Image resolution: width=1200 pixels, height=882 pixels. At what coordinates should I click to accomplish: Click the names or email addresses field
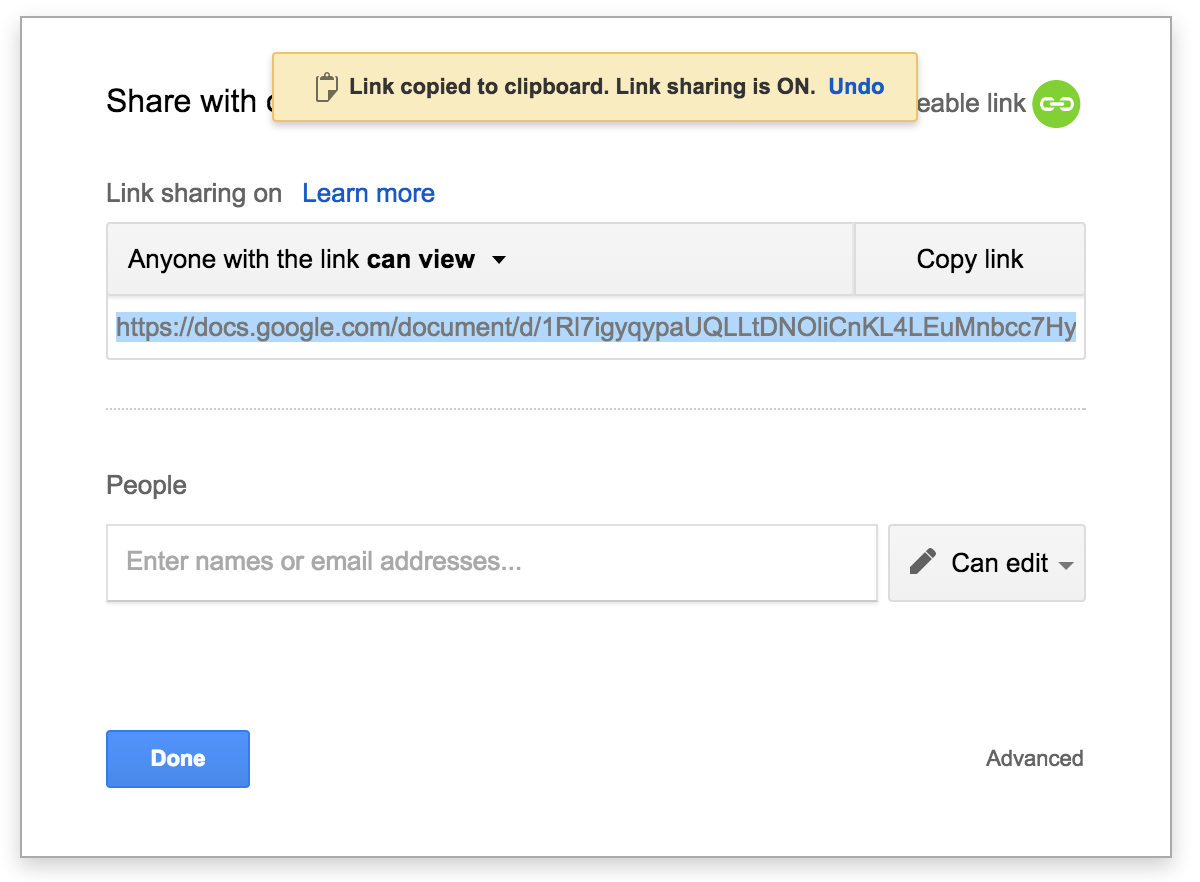pos(492,562)
